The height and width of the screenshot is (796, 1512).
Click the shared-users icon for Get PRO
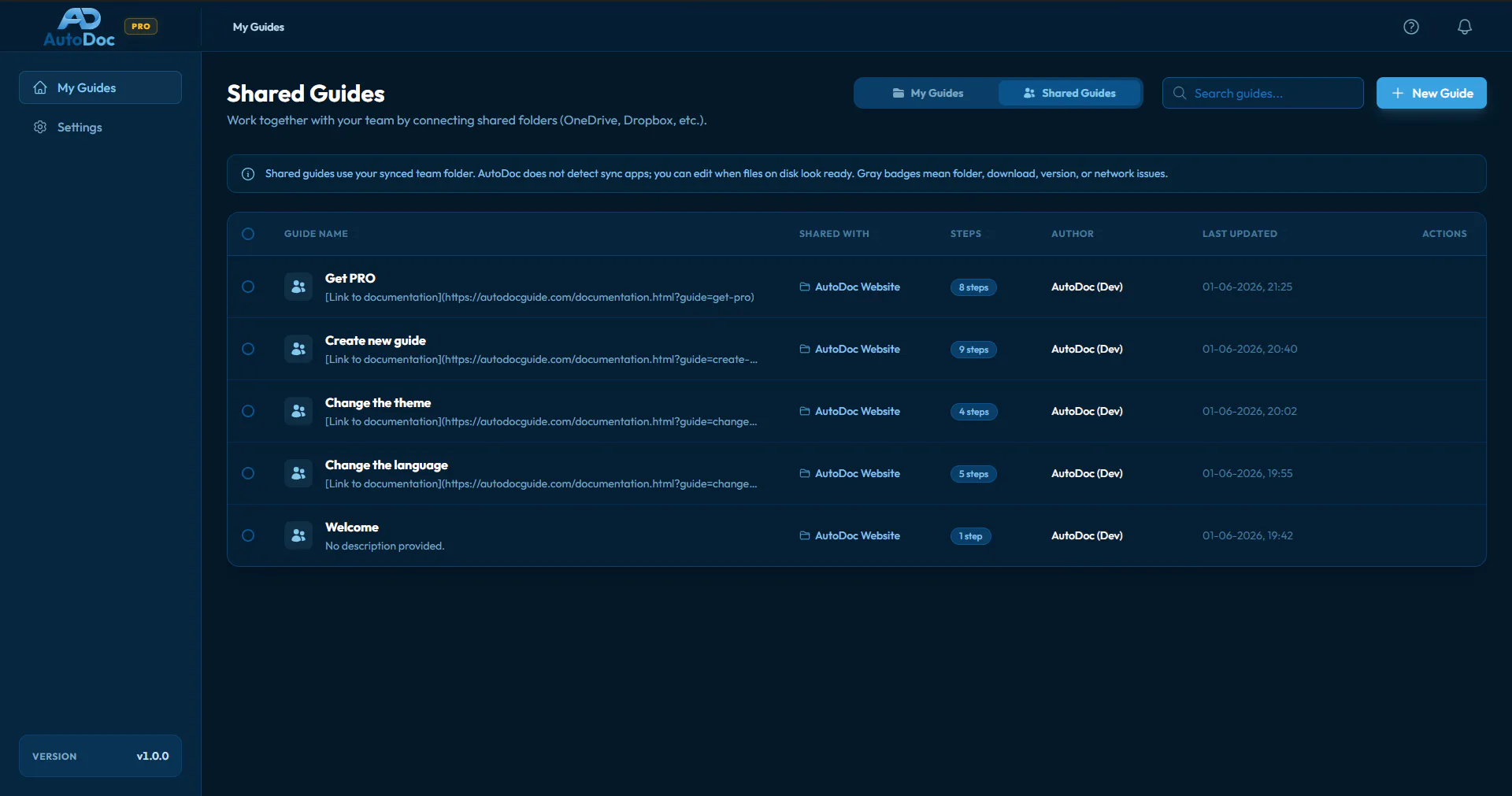pyautogui.click(x=298, y=287)
